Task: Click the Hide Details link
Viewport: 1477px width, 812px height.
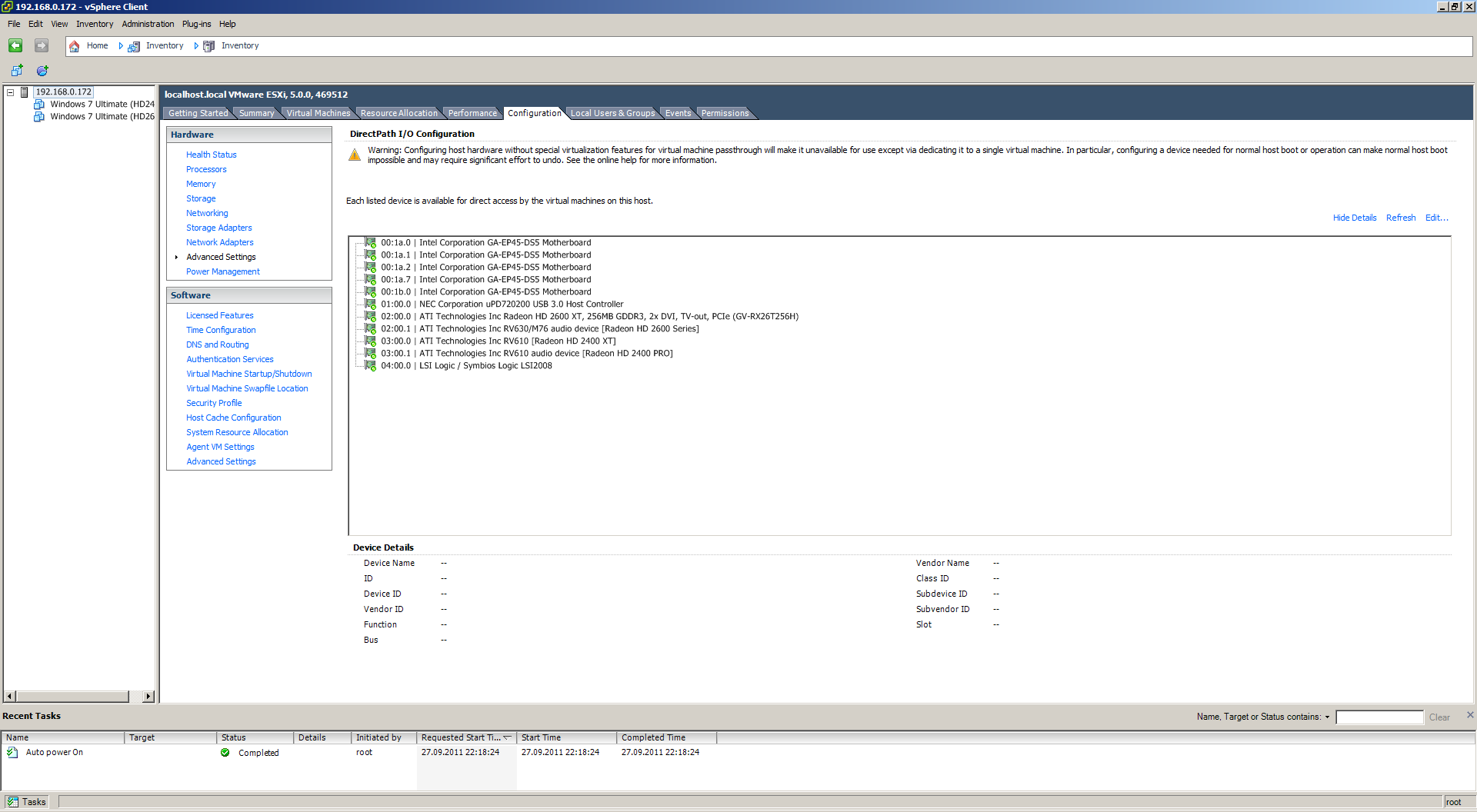Action: click(1354, 218)
